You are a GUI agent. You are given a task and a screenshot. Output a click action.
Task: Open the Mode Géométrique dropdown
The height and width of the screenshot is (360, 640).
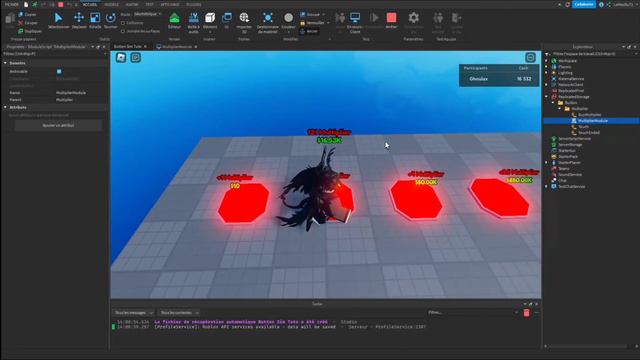point(147,14)
